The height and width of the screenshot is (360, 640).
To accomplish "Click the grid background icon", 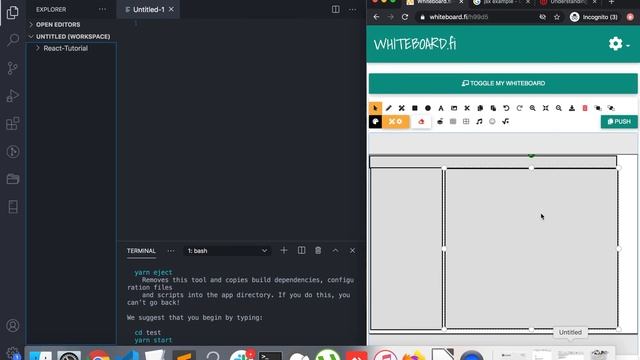I will pyautogui.click(x=466, y=122).
